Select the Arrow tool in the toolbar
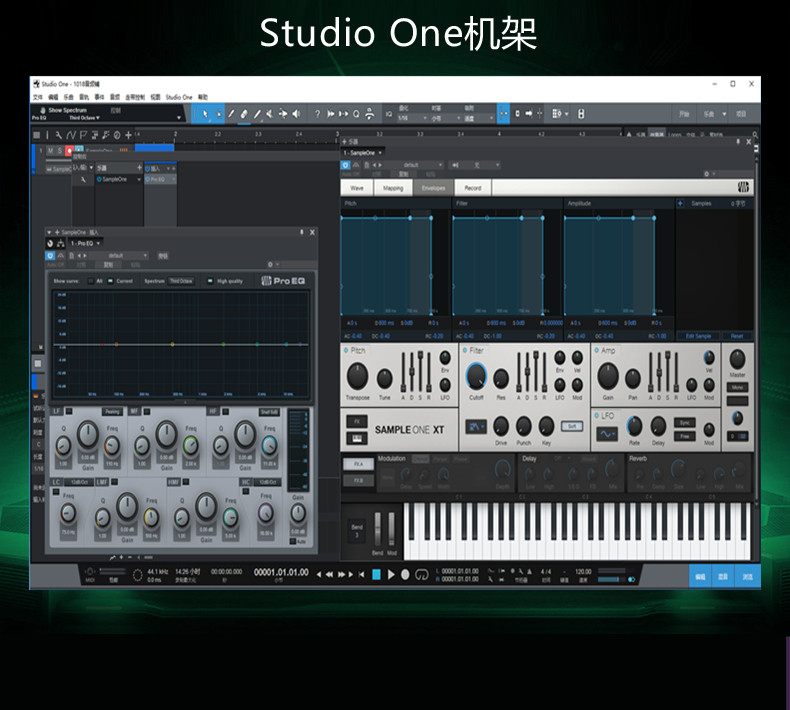The width and height of the screenshot is (790, 710). [x=205, y=114]
